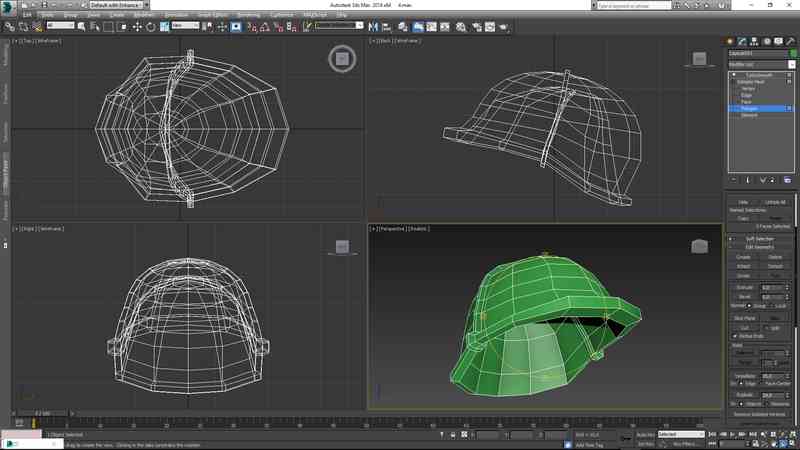
Task: Expand the Soft Selection rollout
Action: [760, 239]
